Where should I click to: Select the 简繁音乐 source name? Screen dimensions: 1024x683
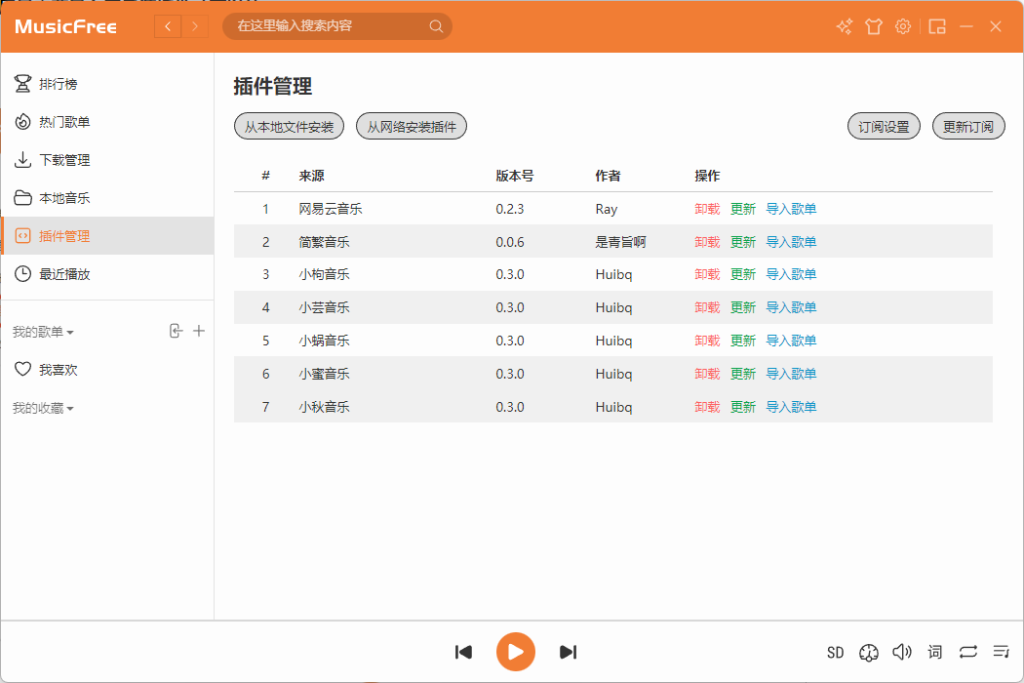[x=324, y=242]
